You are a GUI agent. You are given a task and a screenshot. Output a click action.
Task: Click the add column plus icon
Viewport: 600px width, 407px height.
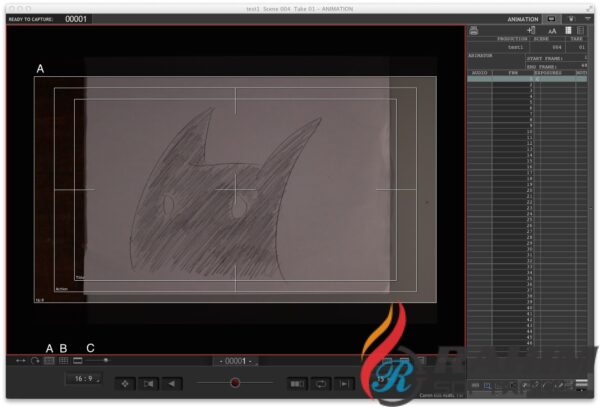click(x=531, y=30)
